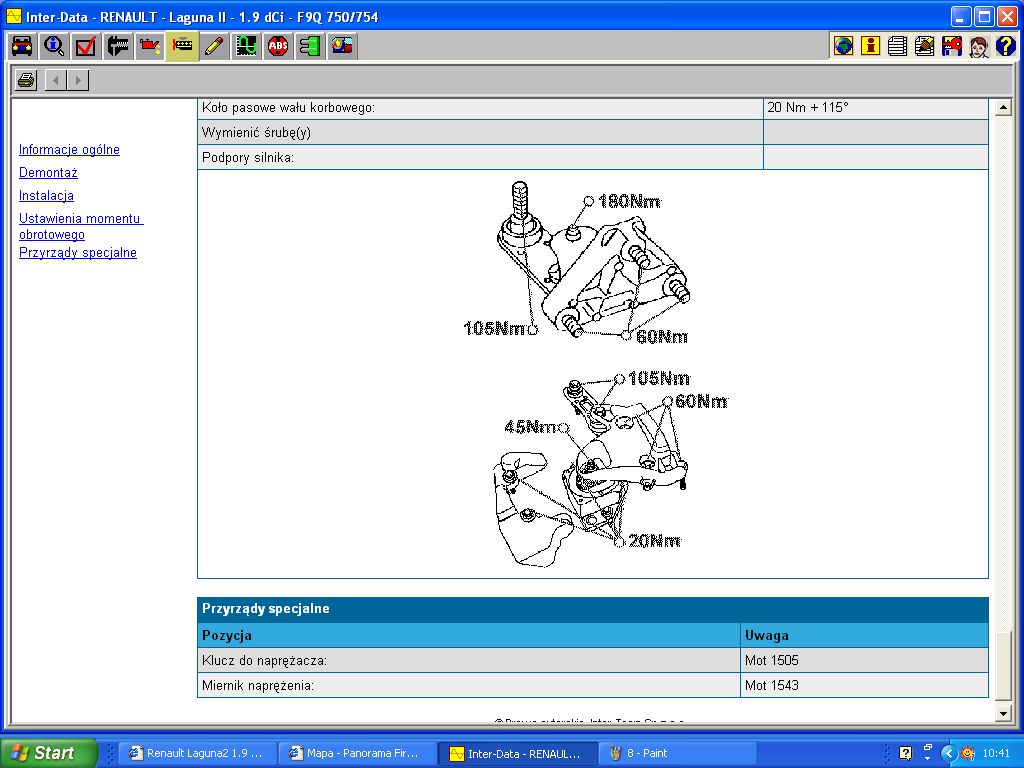Open the vehicle selection car icon

[x=22, y=46]
